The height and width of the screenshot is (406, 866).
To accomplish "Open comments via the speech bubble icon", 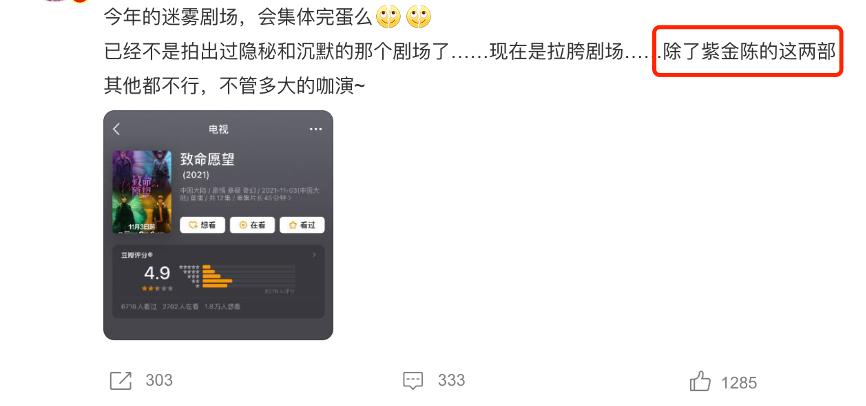I will pyautogui.click(x=413, y=381).
